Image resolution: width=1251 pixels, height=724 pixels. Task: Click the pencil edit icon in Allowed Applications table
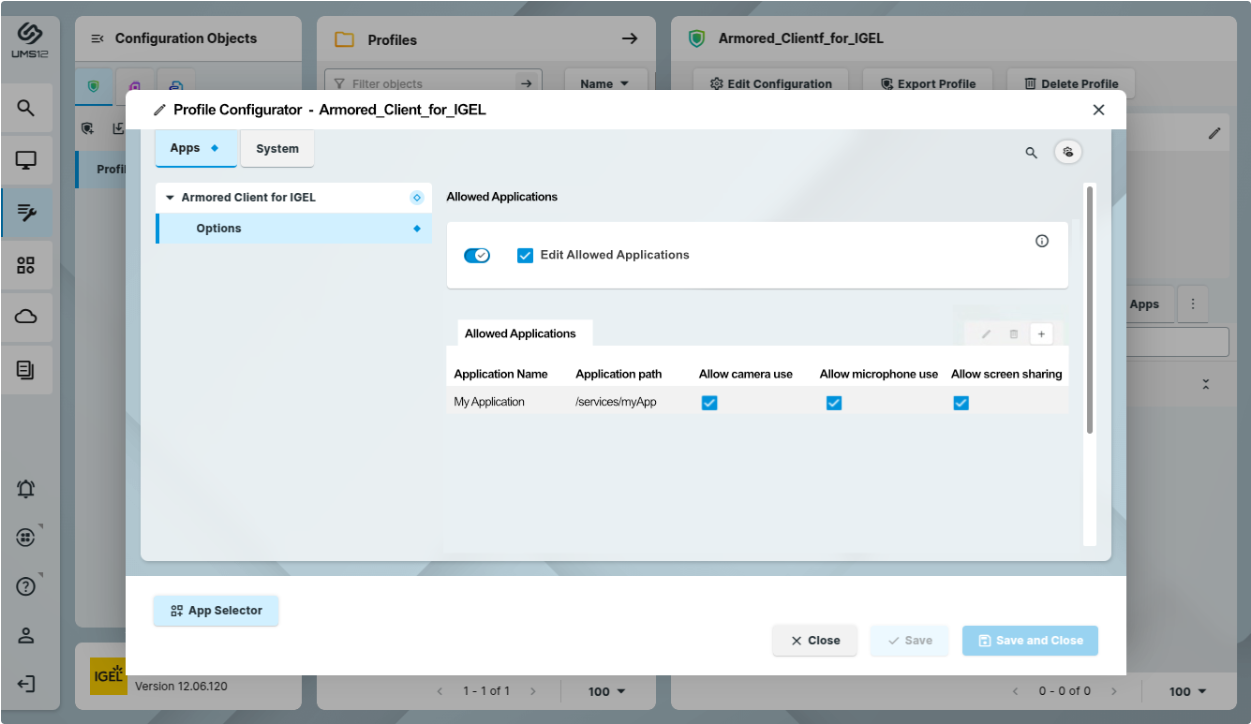pyautogui.click(x=986, y=334)
